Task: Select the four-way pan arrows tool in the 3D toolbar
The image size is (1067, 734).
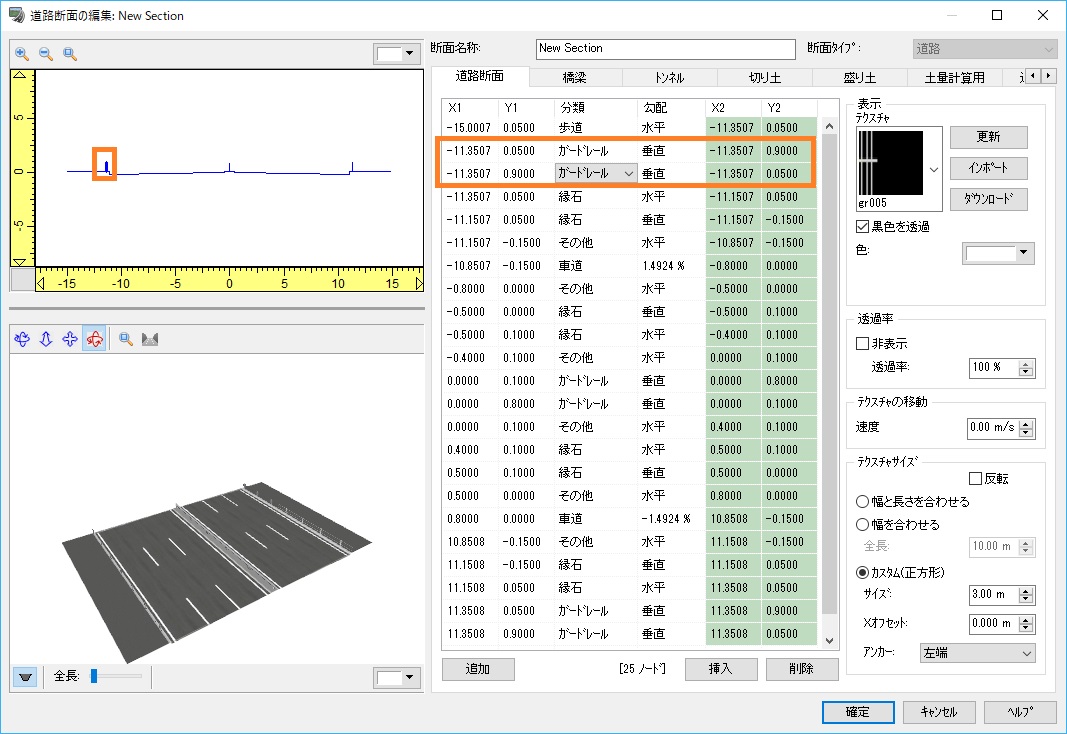Action: pyautogui.click(x=70, y=339)
